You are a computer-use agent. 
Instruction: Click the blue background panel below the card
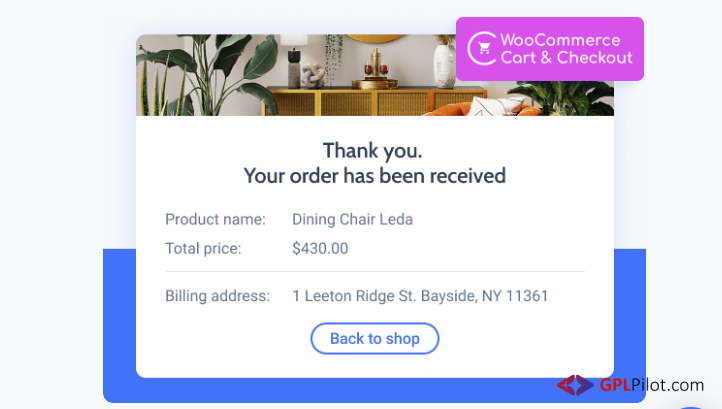pos(374,391)
